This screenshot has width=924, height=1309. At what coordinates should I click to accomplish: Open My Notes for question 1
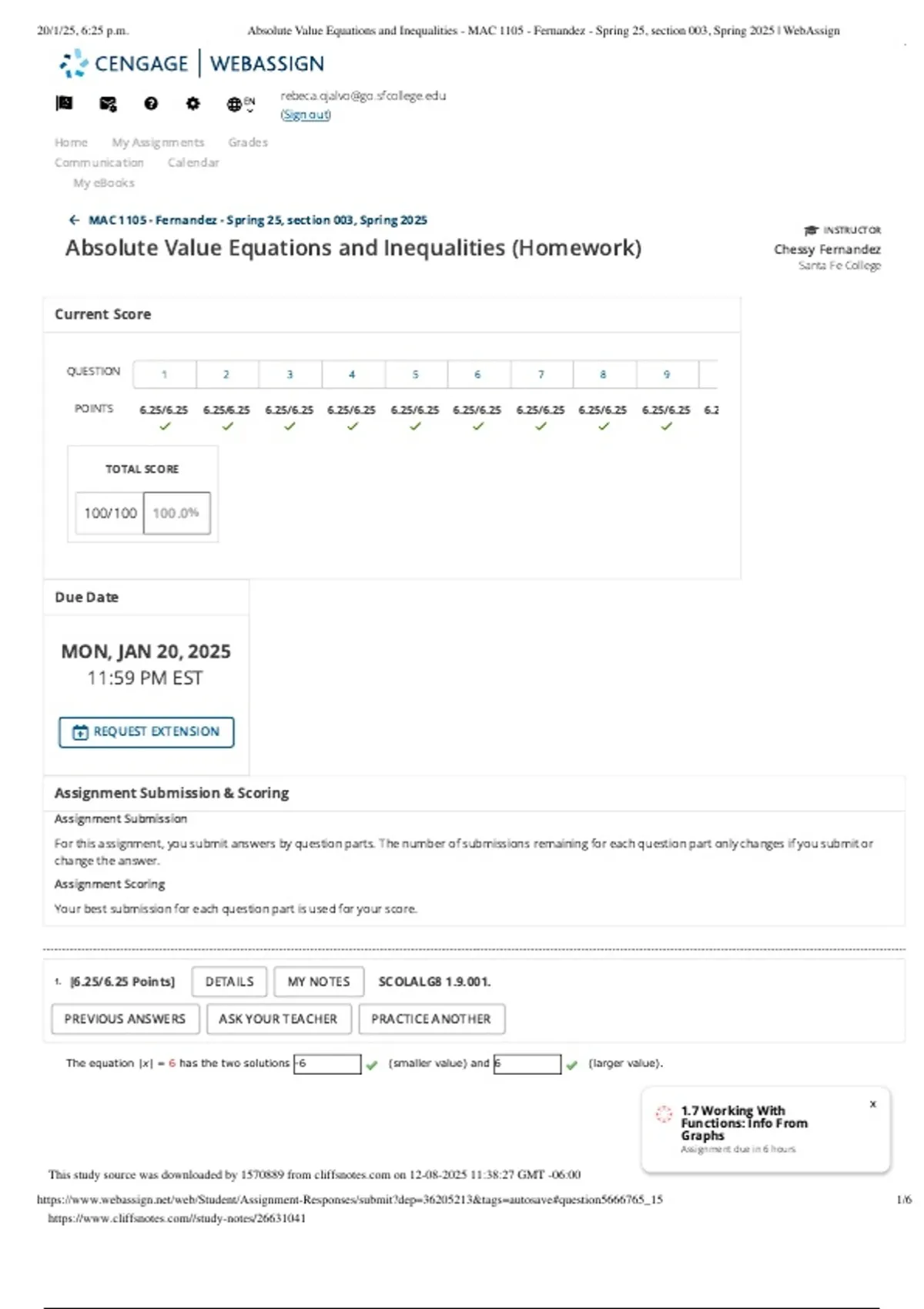tap(319, 982)
